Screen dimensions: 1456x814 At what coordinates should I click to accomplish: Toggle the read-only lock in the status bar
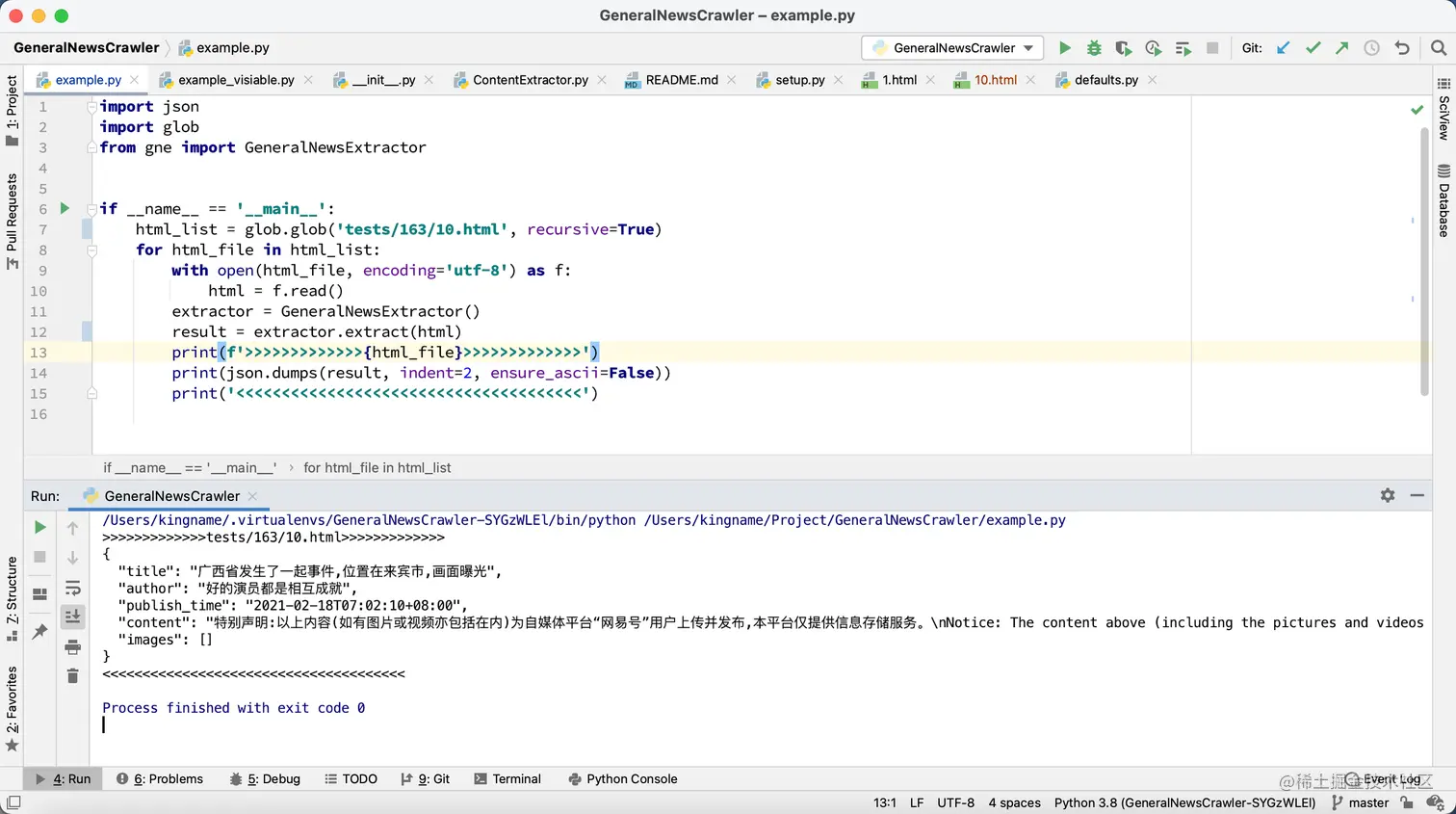click(1407, 802)
